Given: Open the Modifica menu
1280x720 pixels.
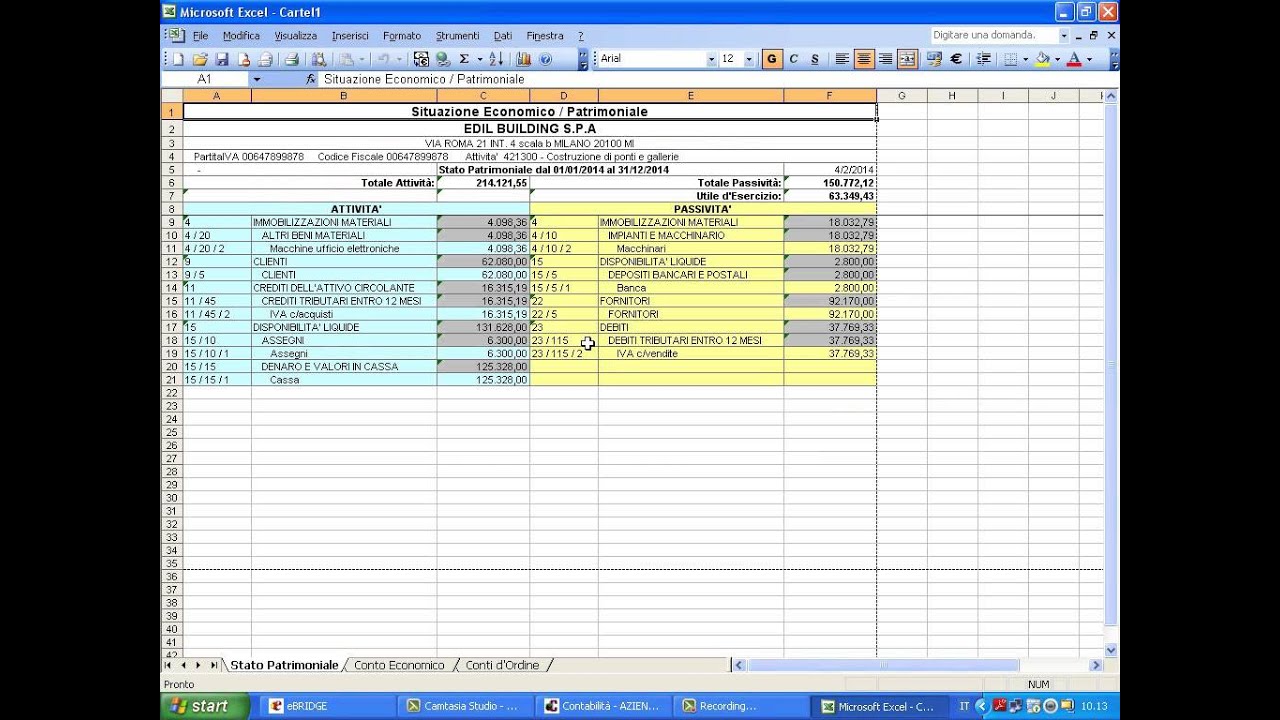Looking at the screenshot, I should (241, 36).
